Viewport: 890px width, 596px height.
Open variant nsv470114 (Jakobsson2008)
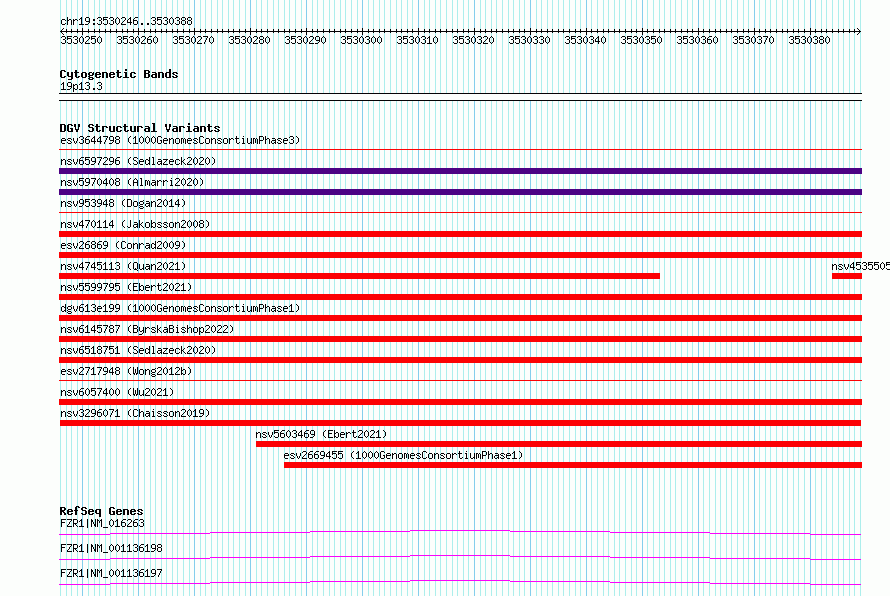pyautogui.click(x=135, y=224)
